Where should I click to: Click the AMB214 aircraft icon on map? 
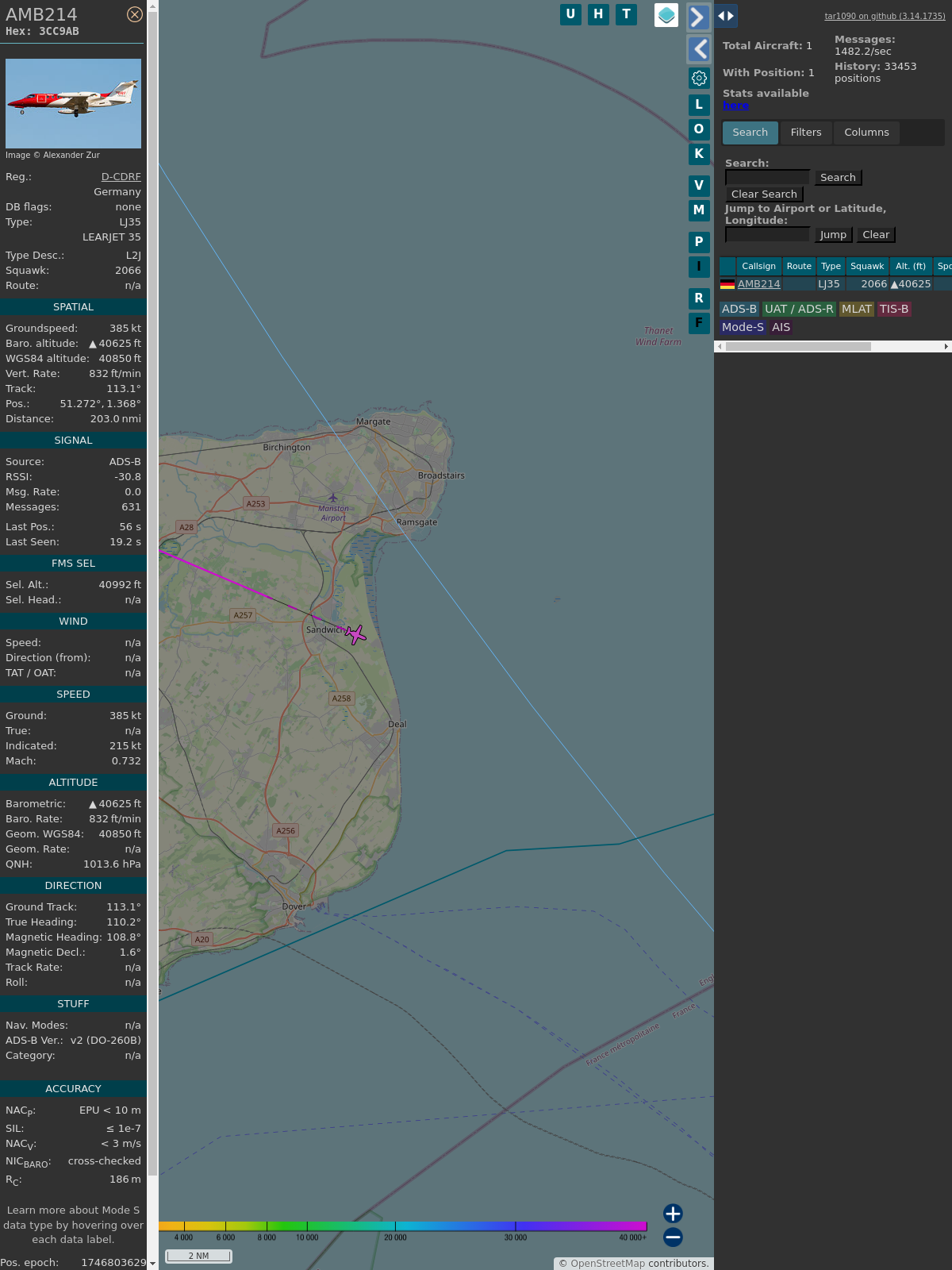click(x=355, y=634)
